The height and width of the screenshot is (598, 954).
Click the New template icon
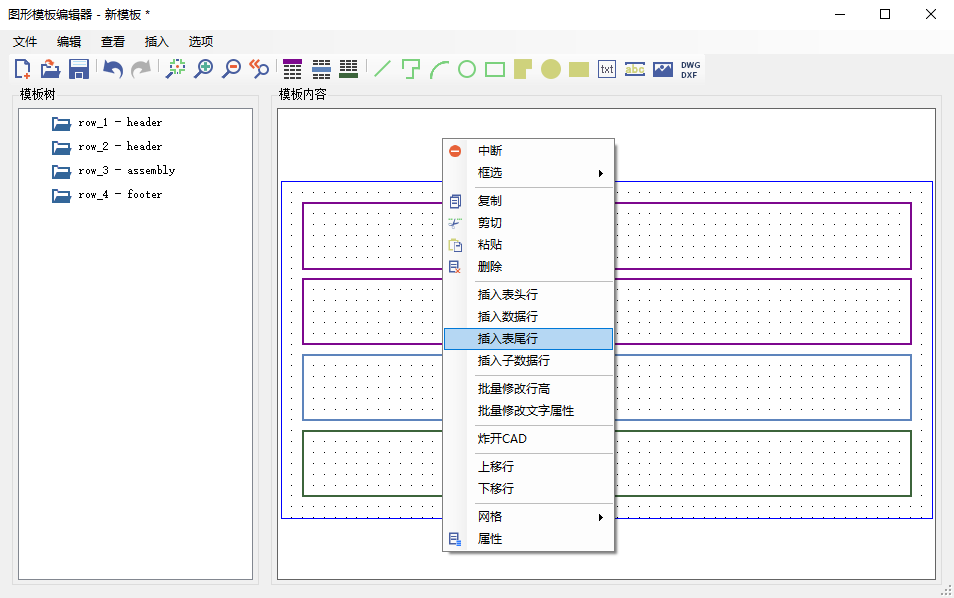pyautogui.click(x=23, y=69)
